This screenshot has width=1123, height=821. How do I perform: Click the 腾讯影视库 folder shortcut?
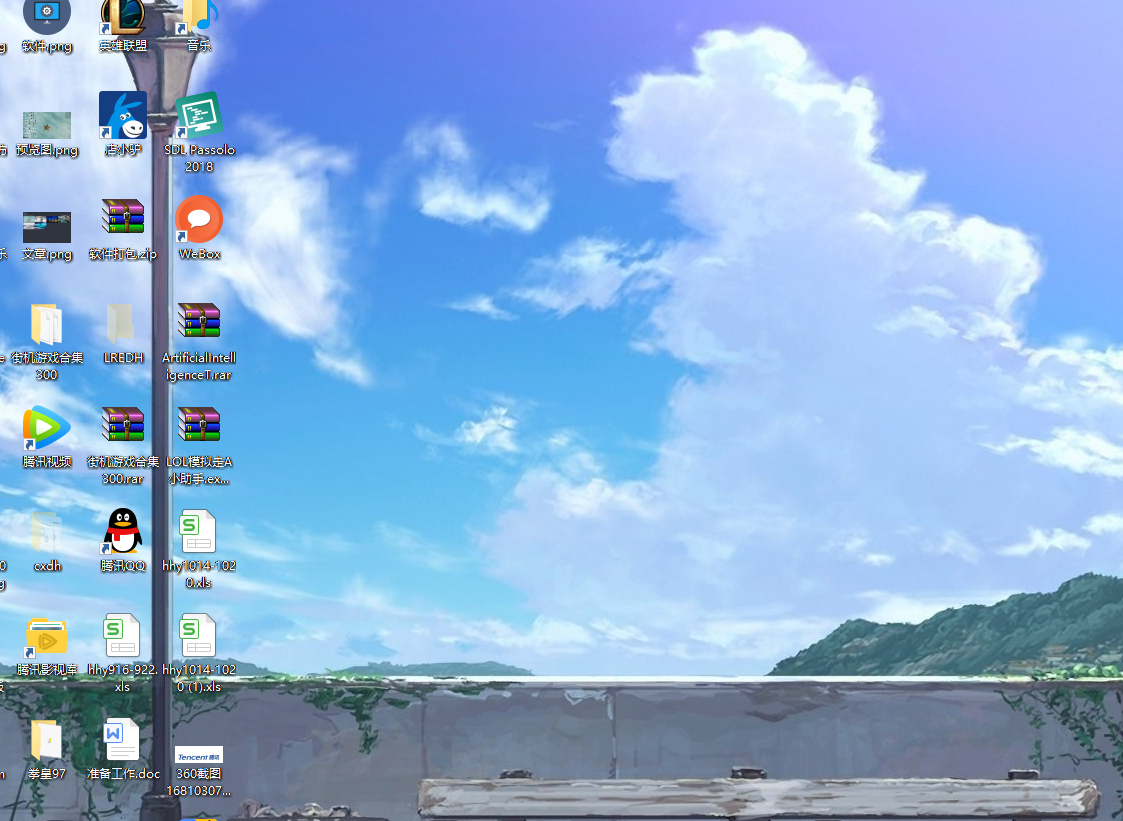tap(47, 636)
